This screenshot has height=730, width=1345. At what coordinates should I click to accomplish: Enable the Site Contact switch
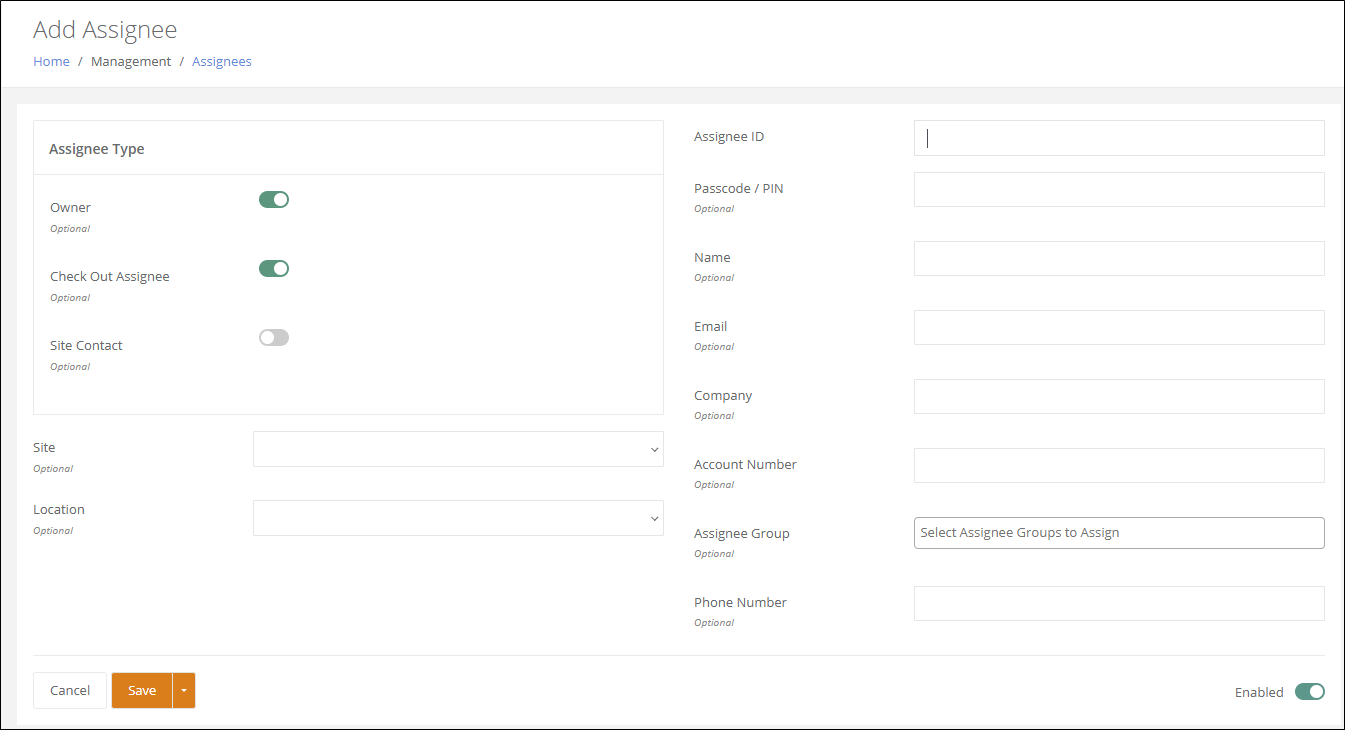pyautogui.click(x=274, y=337)
